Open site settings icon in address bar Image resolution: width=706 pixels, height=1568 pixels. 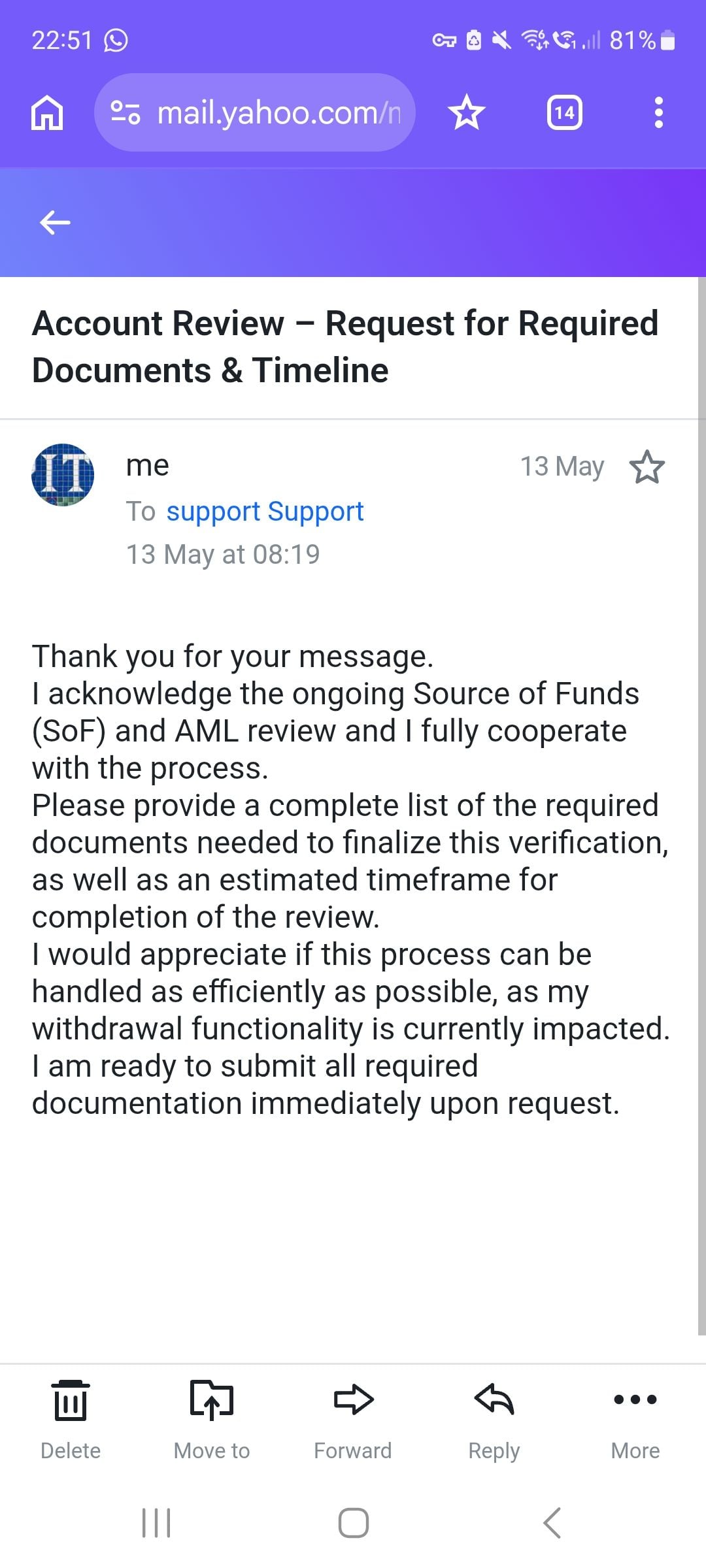click(x=125, y=112)
